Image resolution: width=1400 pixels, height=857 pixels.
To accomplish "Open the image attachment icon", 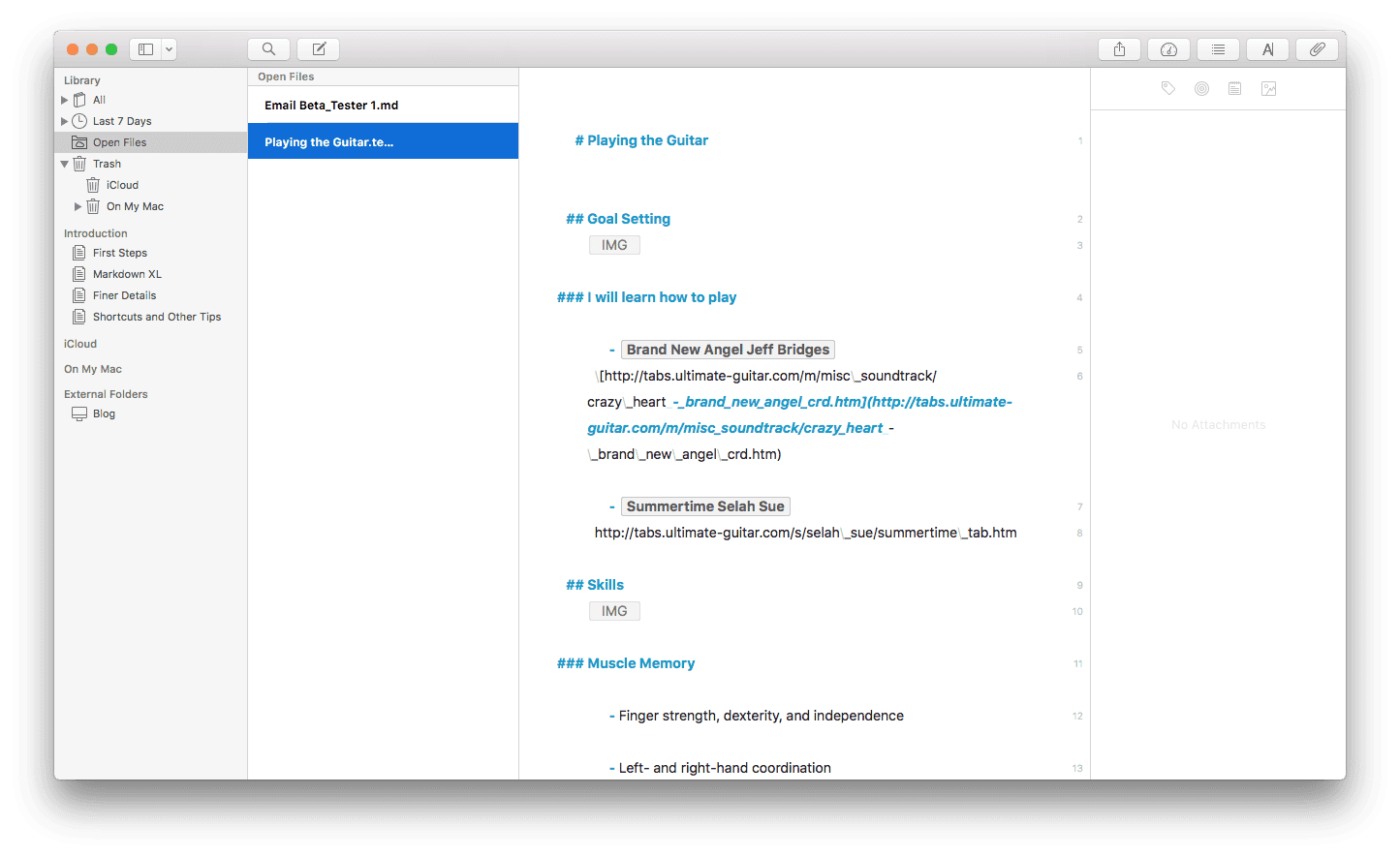I will coord(1268,88).
